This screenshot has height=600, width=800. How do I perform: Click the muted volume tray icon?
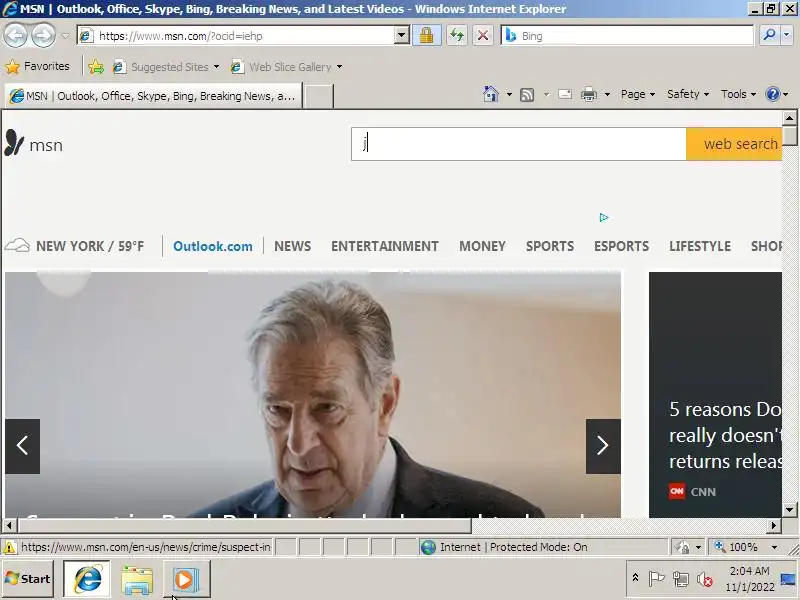705,579
